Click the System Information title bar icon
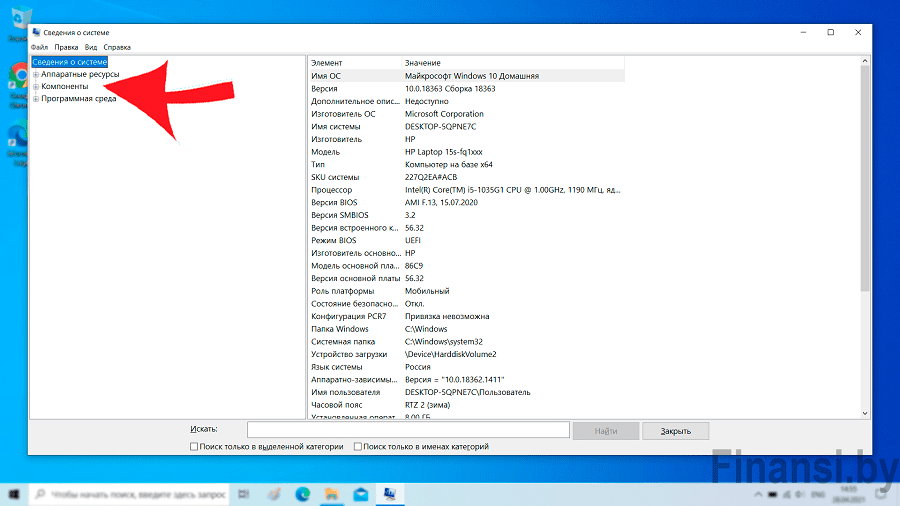This screenshot has width=900, height=506. [37, 32]
